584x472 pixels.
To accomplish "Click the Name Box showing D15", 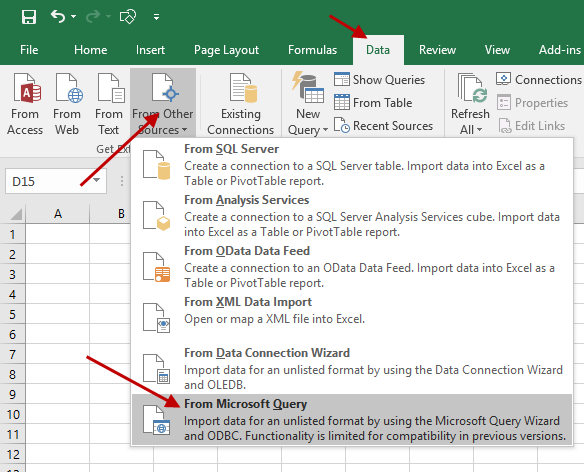I will click(x=47, y=181).
